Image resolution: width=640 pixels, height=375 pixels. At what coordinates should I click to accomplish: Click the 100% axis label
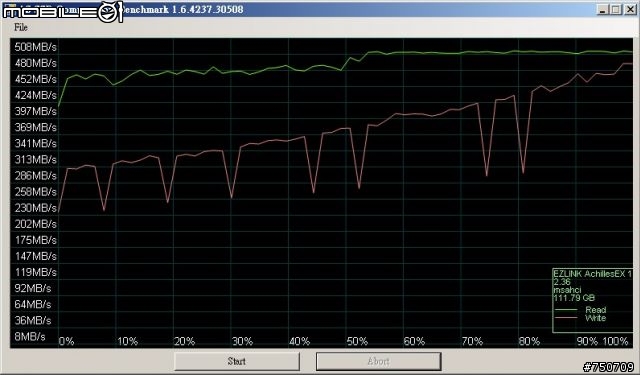click(616, 341)
